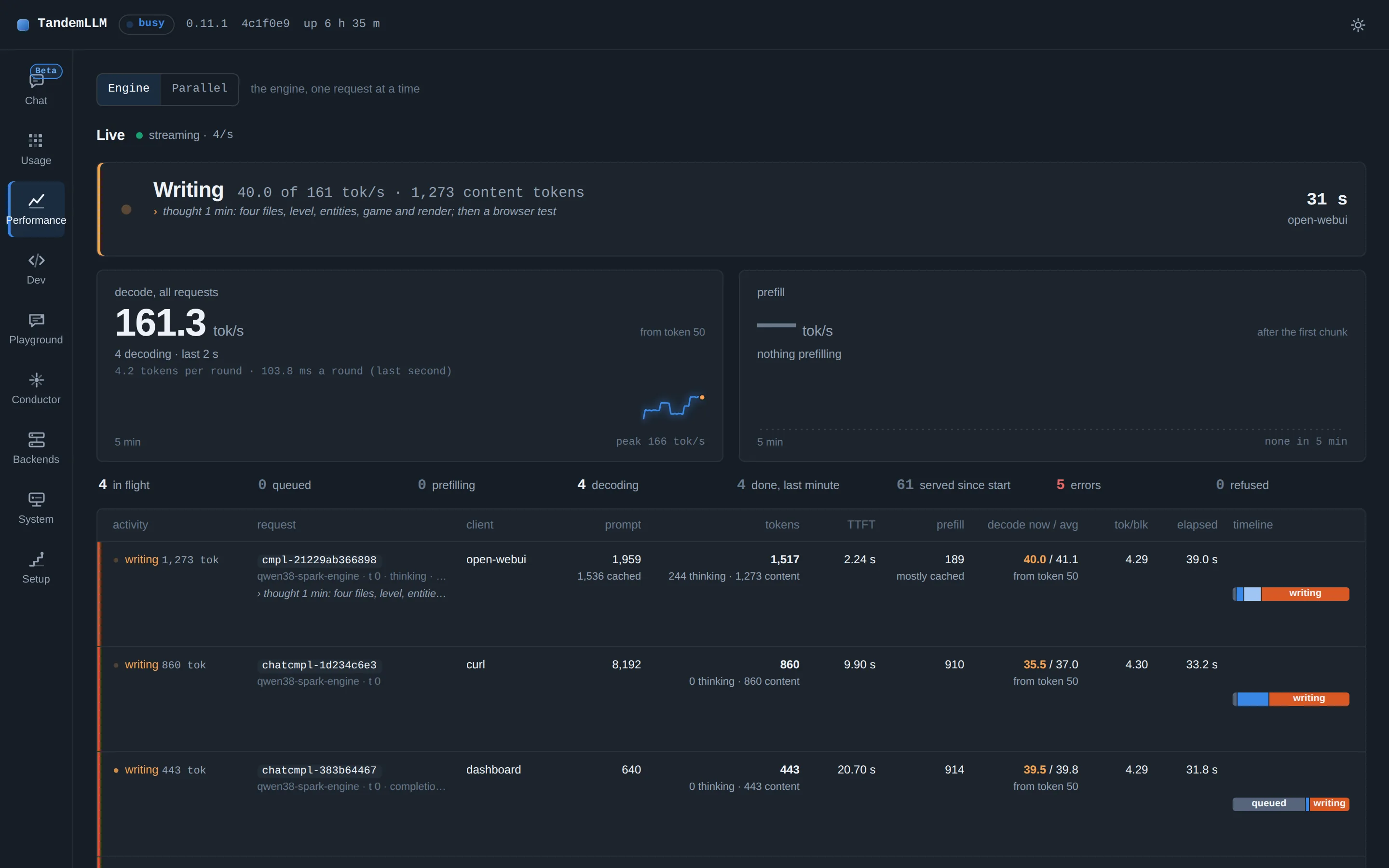Click the '20.70 s' TTFT value
Image resolution: width=1389 pixels, height=868 pixels.
[x=856, y=770]
